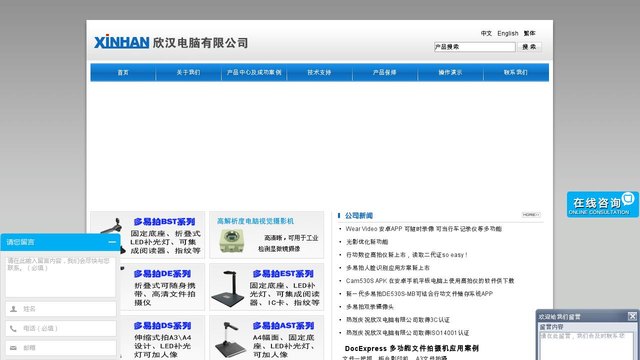Open the 关于我们 menu item
640x360 pixels.
[x=188, y=72]
